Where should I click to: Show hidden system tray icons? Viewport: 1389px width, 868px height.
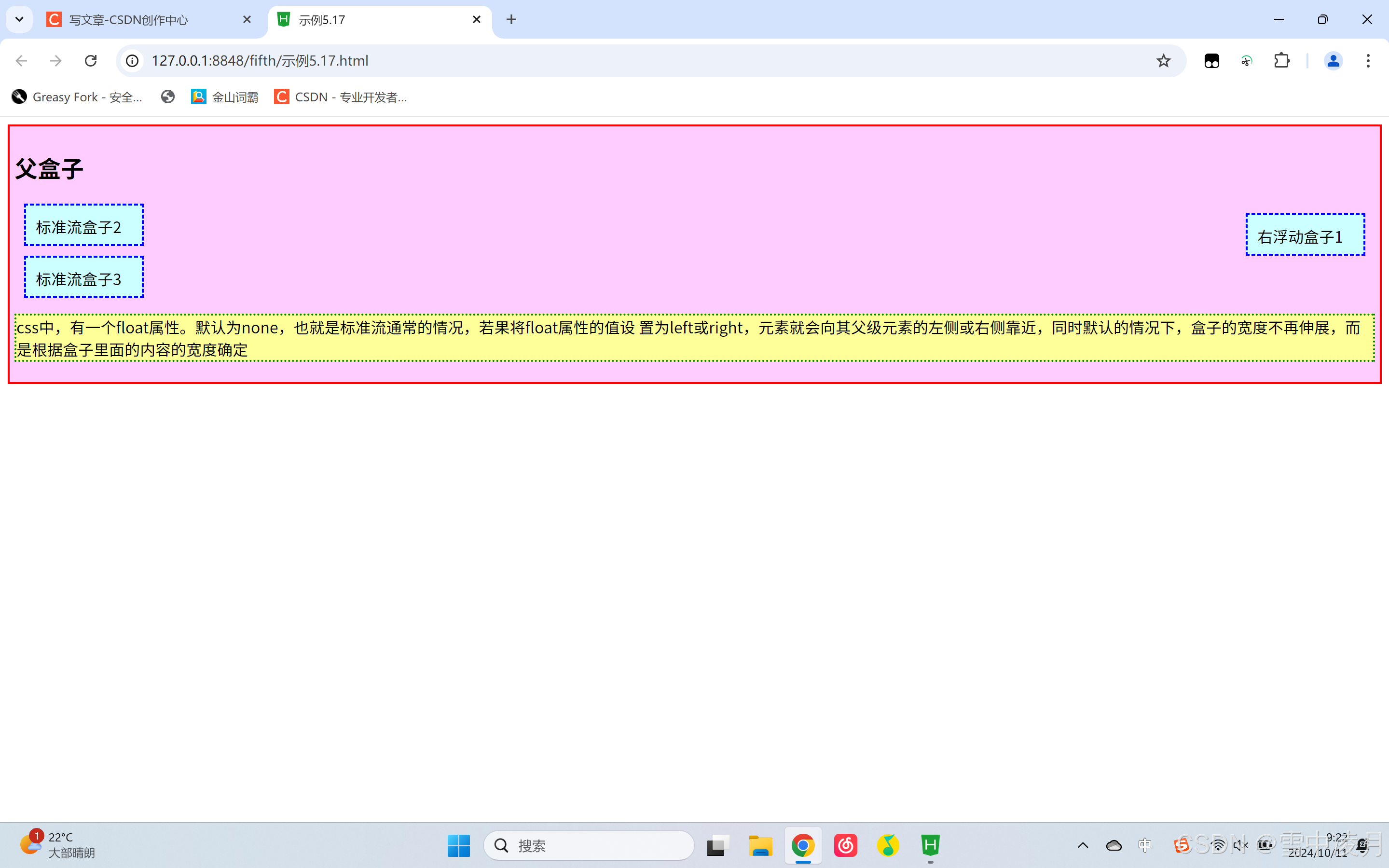(1083, 845)
